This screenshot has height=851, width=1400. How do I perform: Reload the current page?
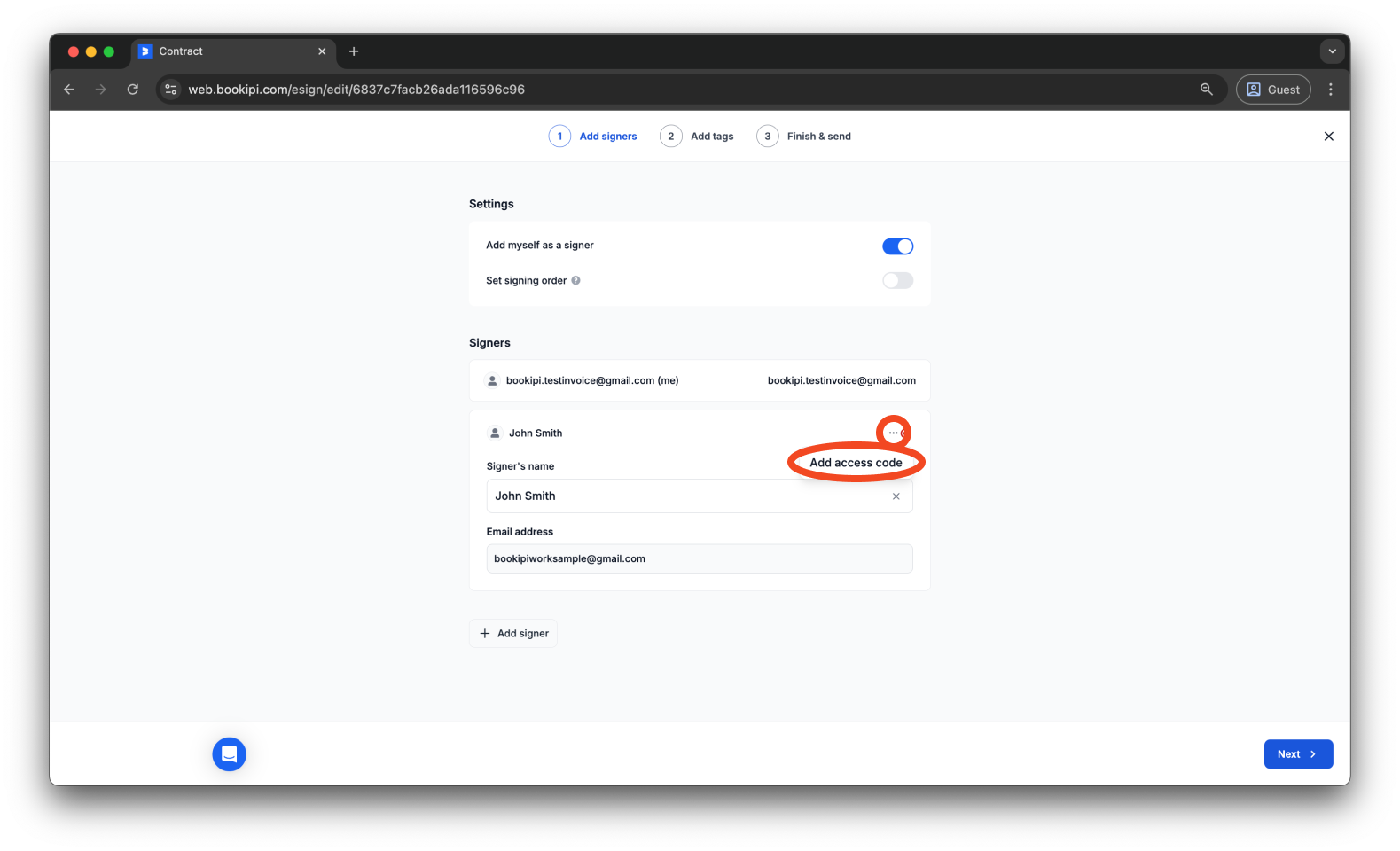pyautogui.click(x=133, y=90)
